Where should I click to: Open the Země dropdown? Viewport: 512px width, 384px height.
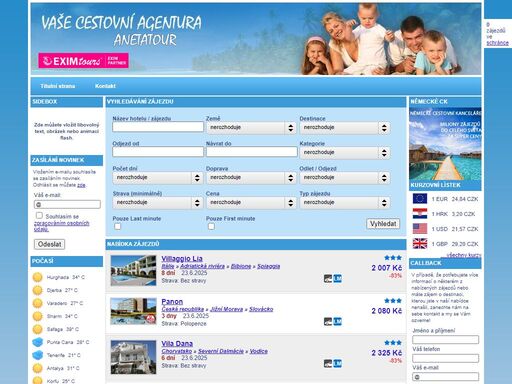[x=251, y=128]
